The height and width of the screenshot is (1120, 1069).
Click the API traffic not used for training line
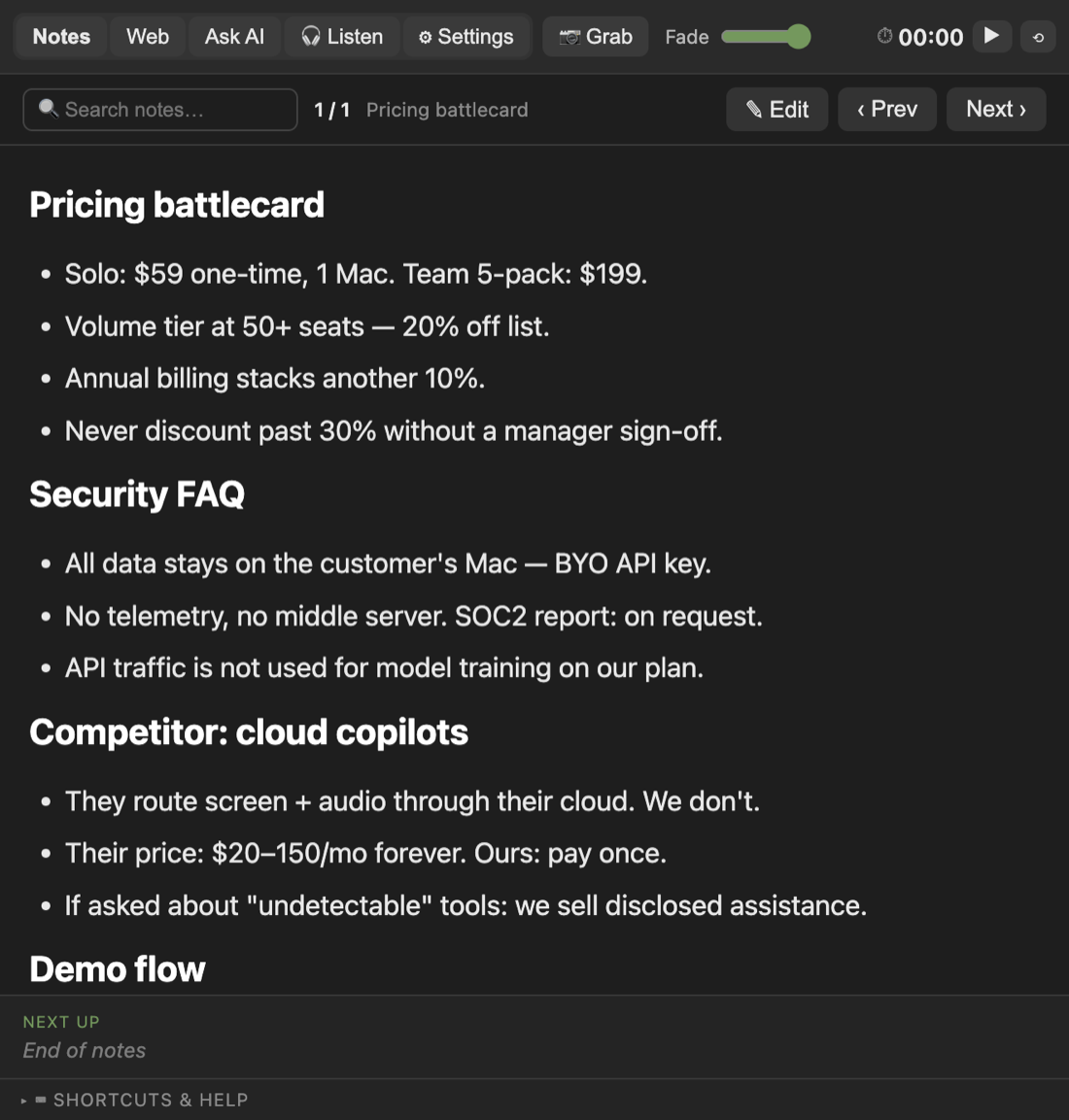tap(385, 668)
